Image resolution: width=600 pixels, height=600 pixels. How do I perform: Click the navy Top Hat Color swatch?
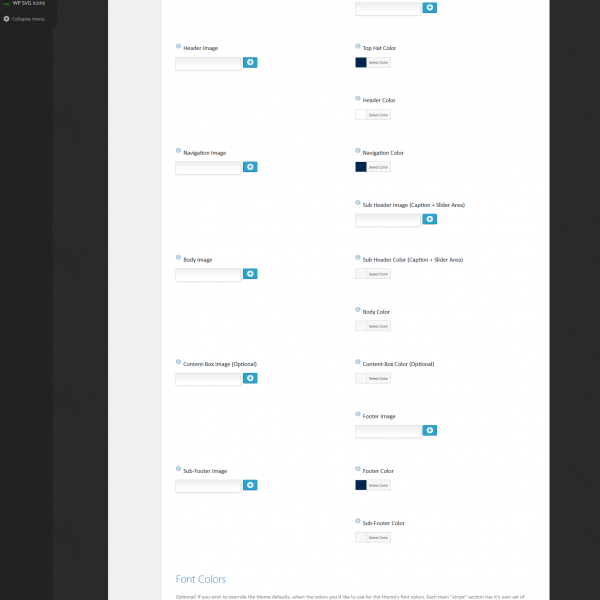click(361, 62)
